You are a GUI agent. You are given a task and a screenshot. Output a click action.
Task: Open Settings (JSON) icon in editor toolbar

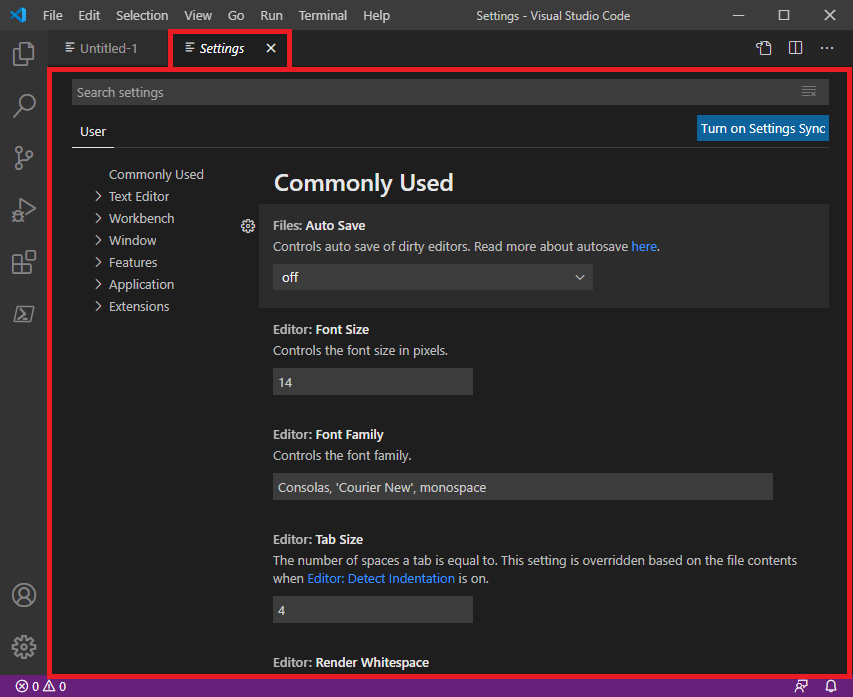(764, 48)
